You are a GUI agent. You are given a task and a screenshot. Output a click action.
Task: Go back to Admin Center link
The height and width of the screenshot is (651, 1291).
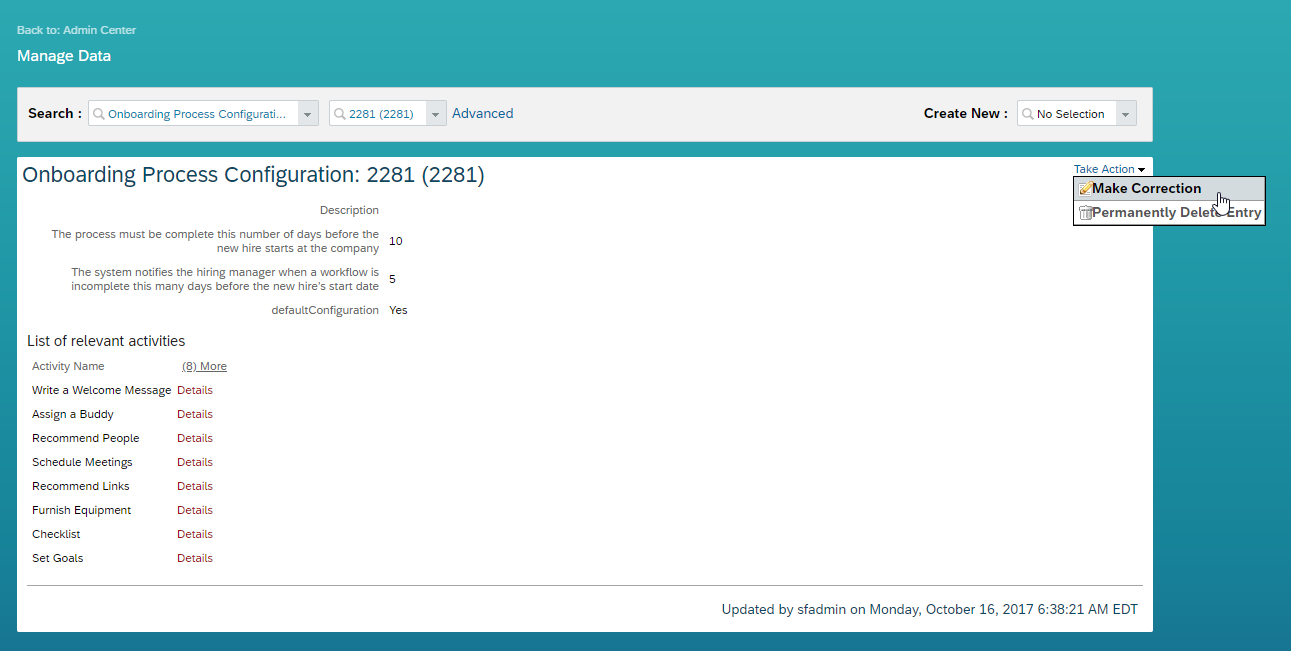(76, 30)
